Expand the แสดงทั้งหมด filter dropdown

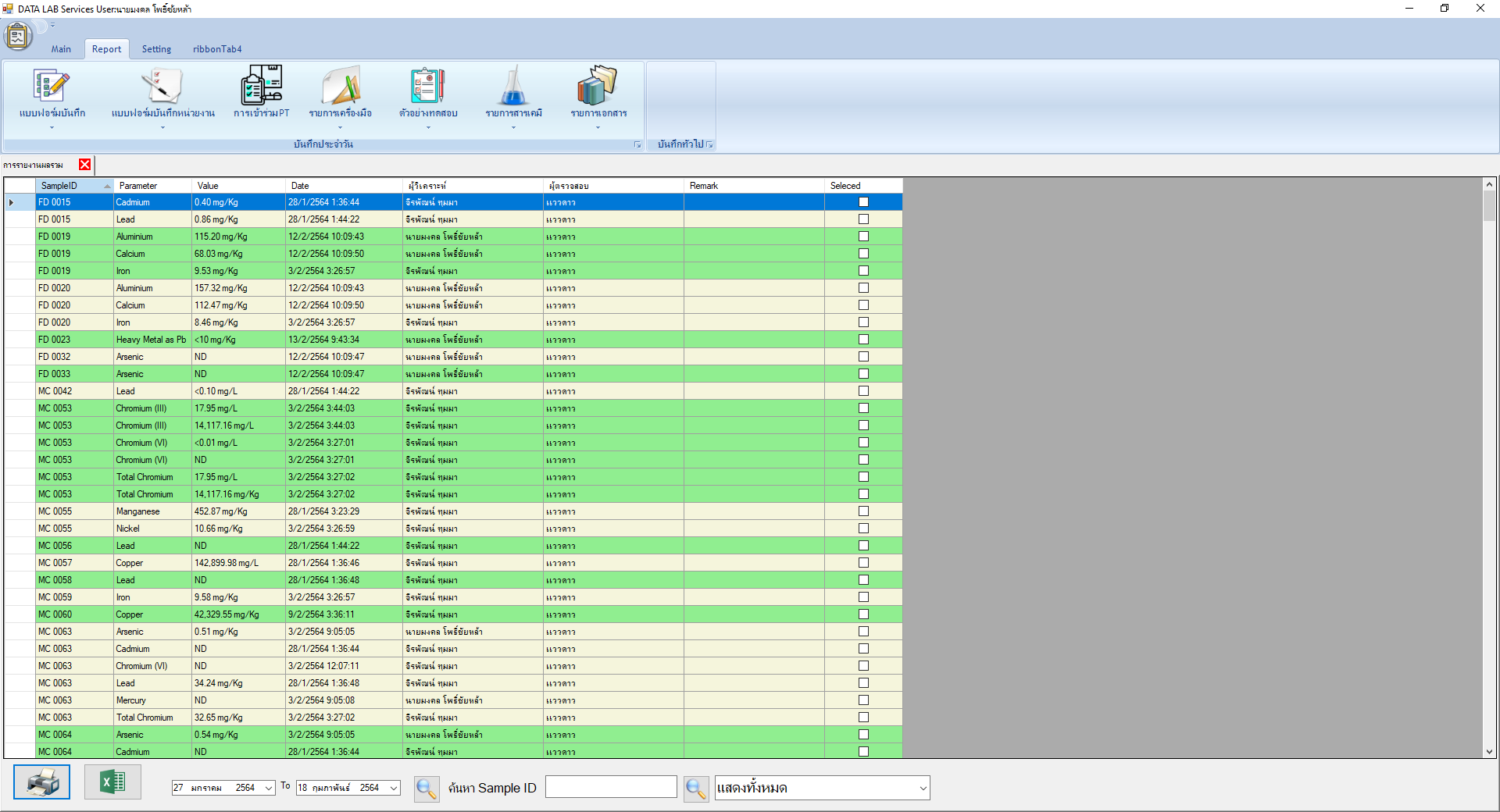pos(923,788)
